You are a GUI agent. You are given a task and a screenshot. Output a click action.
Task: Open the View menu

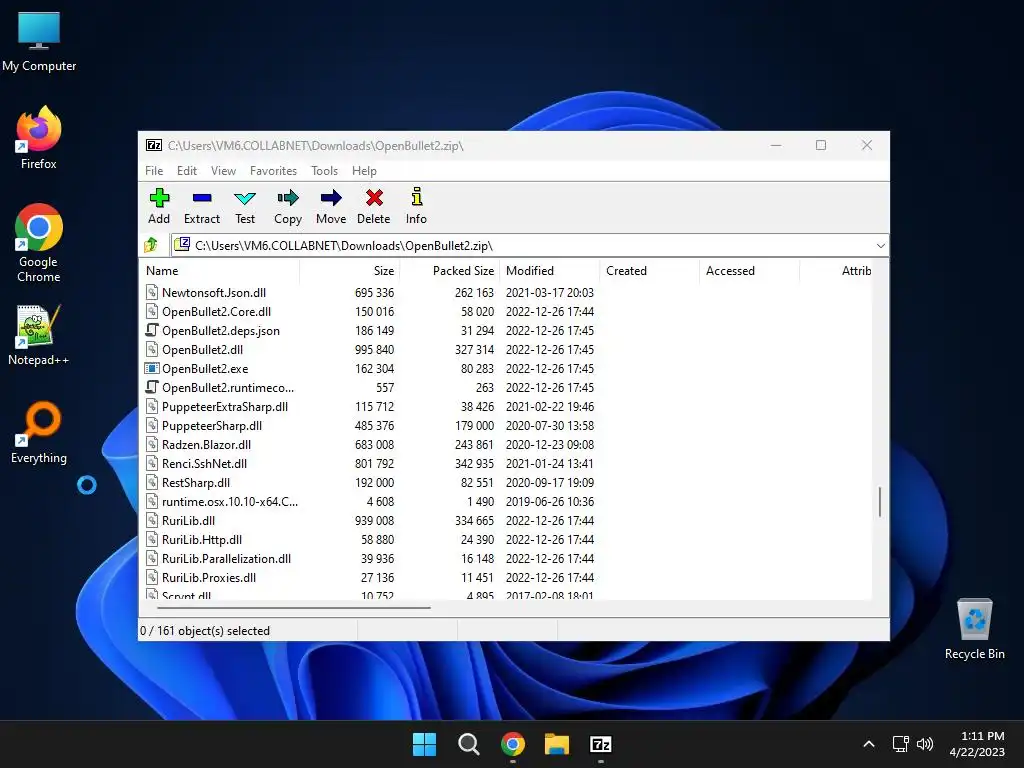(x=223, y=170)
